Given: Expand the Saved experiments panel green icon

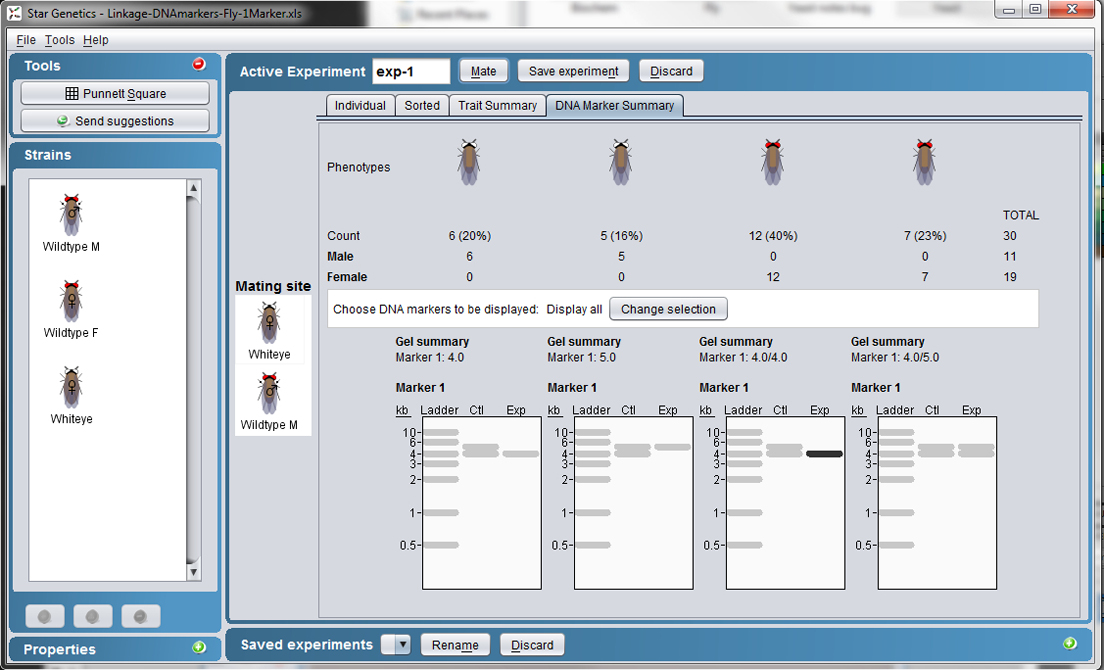Looking at the screenshot, I should [1070, 643].
